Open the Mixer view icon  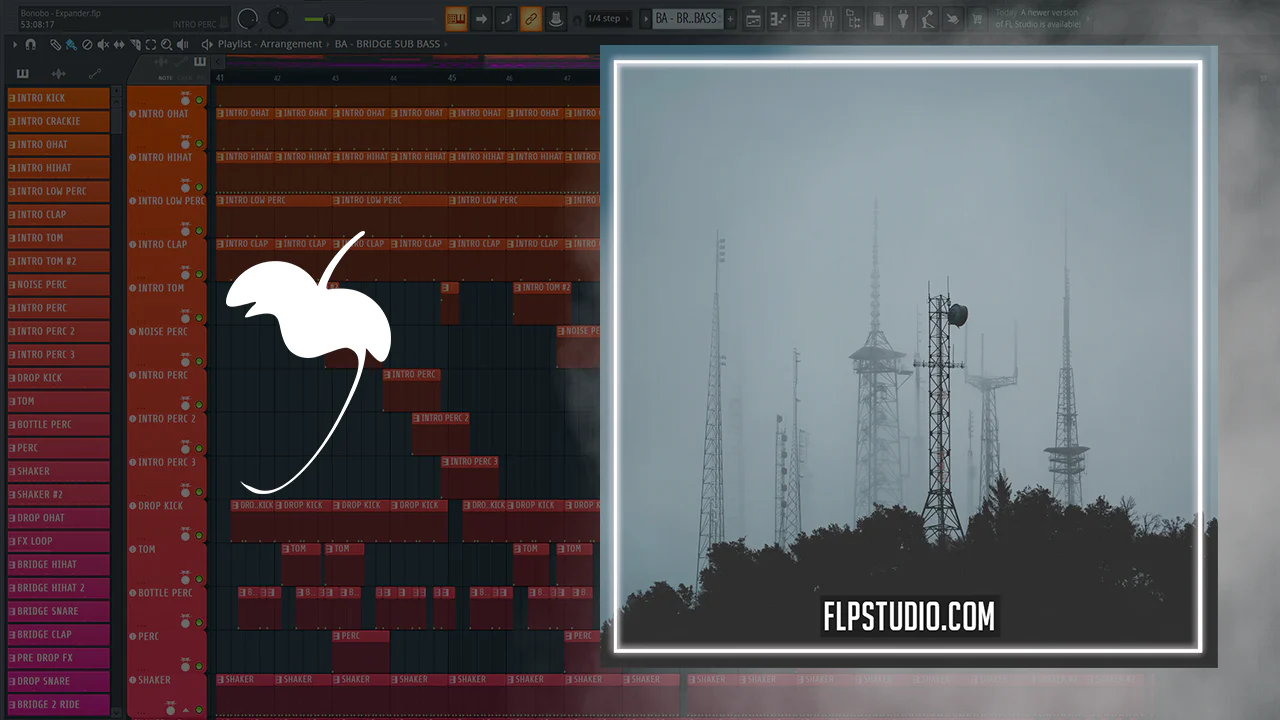coord(828,18)
